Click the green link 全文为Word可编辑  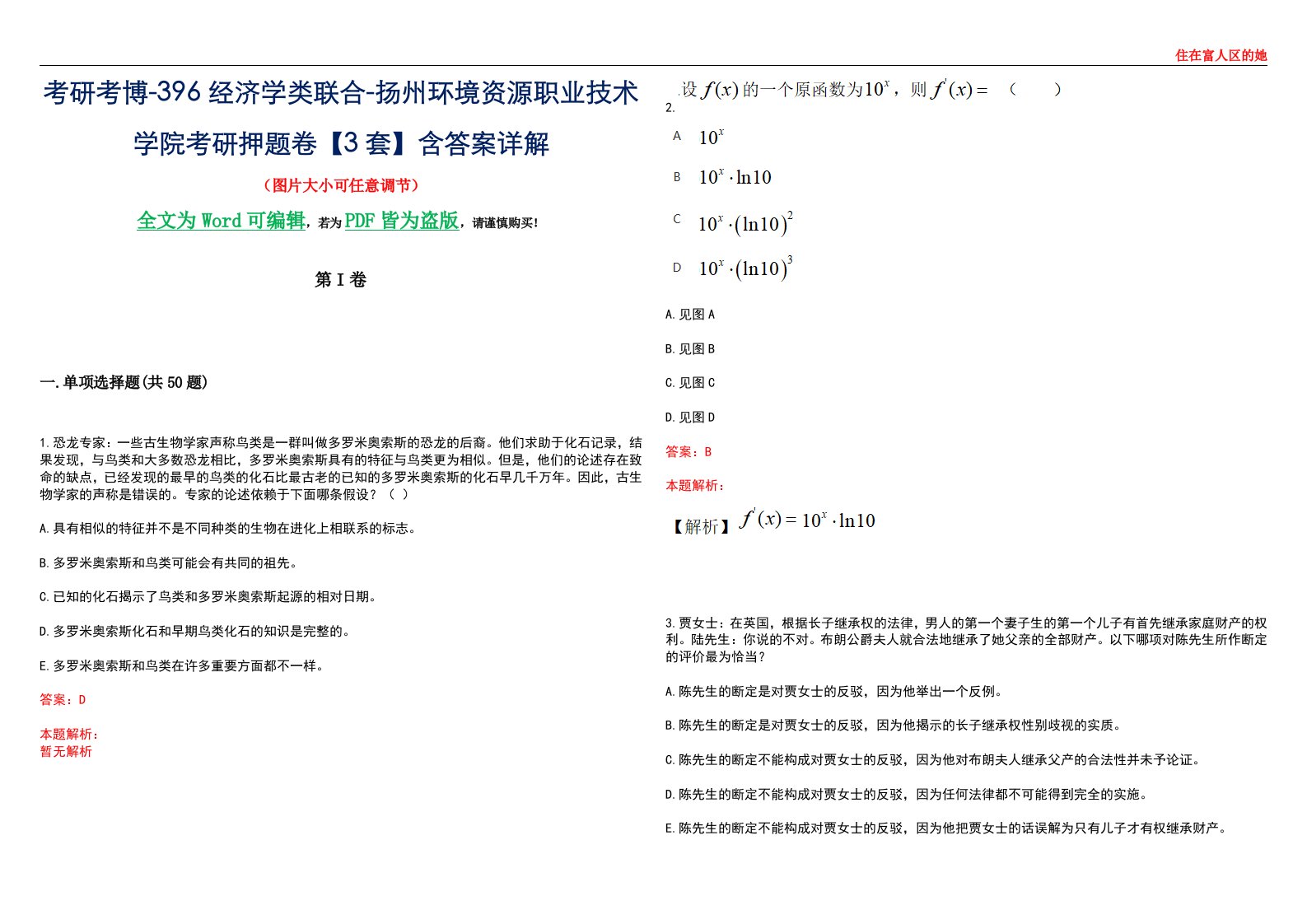pyautogui.click(x=221, y=220)
